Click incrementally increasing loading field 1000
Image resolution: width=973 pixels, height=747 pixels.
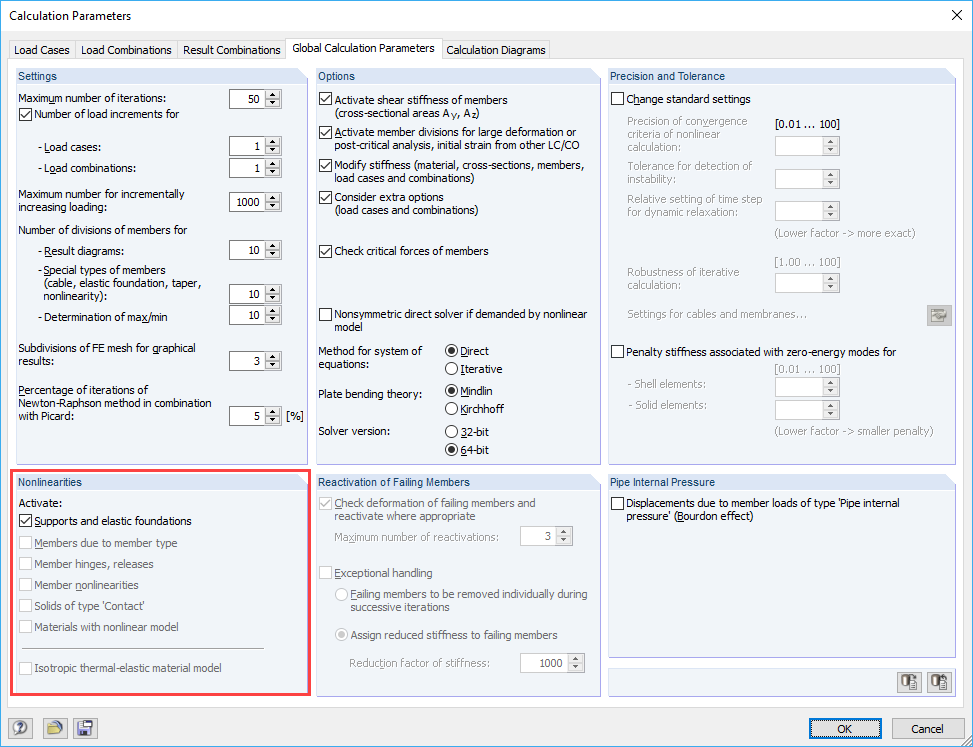pos(247,202)
